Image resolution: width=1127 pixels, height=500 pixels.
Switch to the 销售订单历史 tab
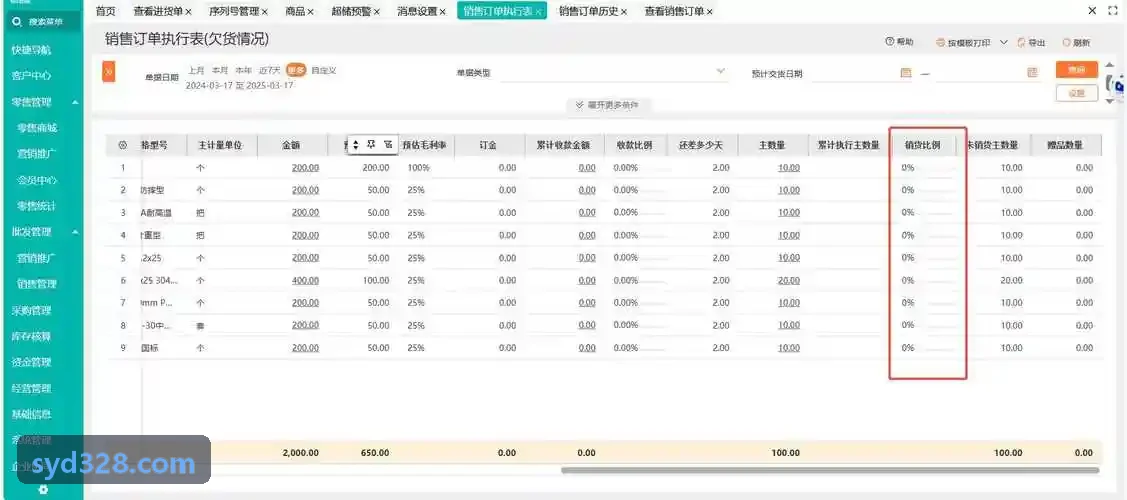tap(589, 11)
